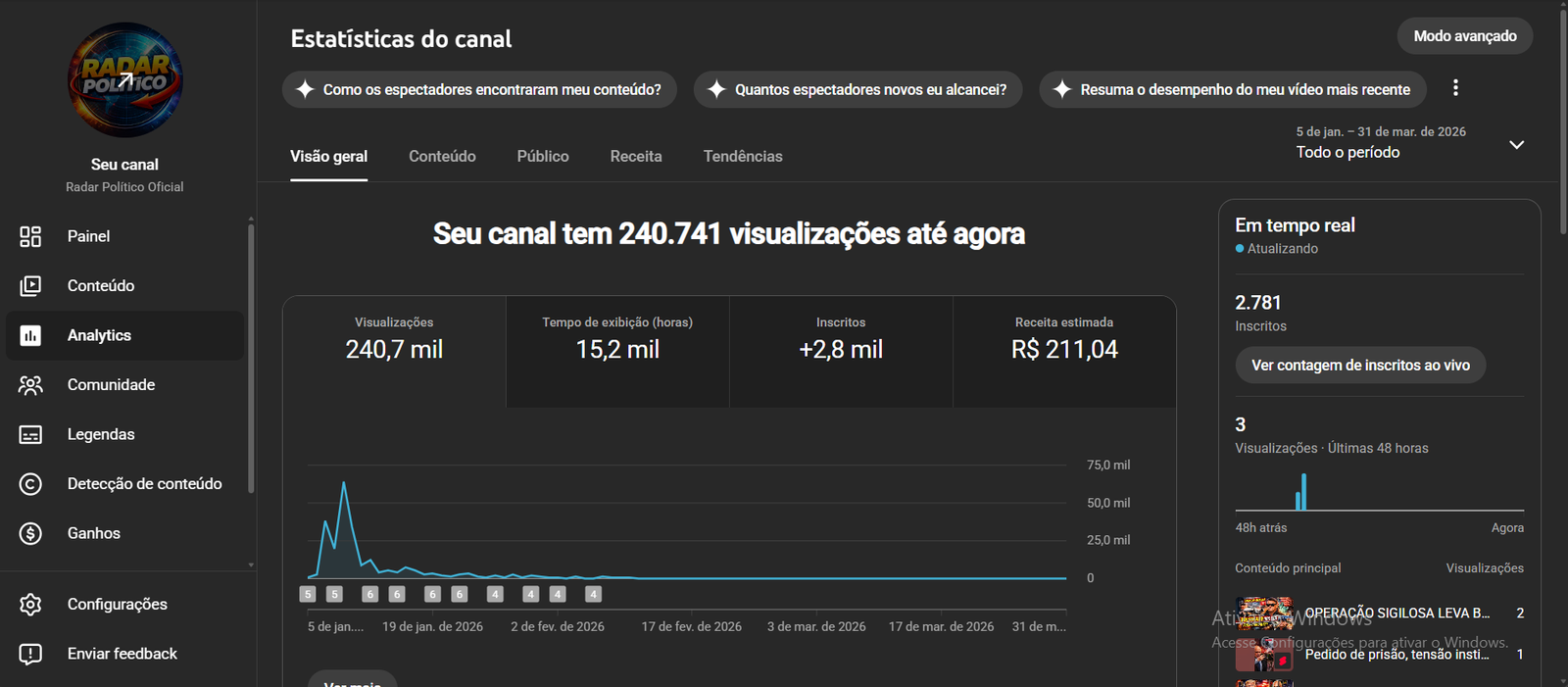Viewport: 1568px width, 687px height.
Task: Go to Comunidade in the sidebar
Action: pyautogui.click(x=124, y=385)
